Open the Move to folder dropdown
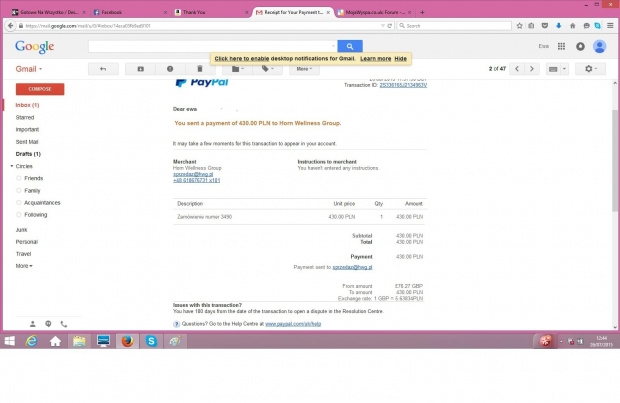620x403 pixels. (x=237, y=69)
